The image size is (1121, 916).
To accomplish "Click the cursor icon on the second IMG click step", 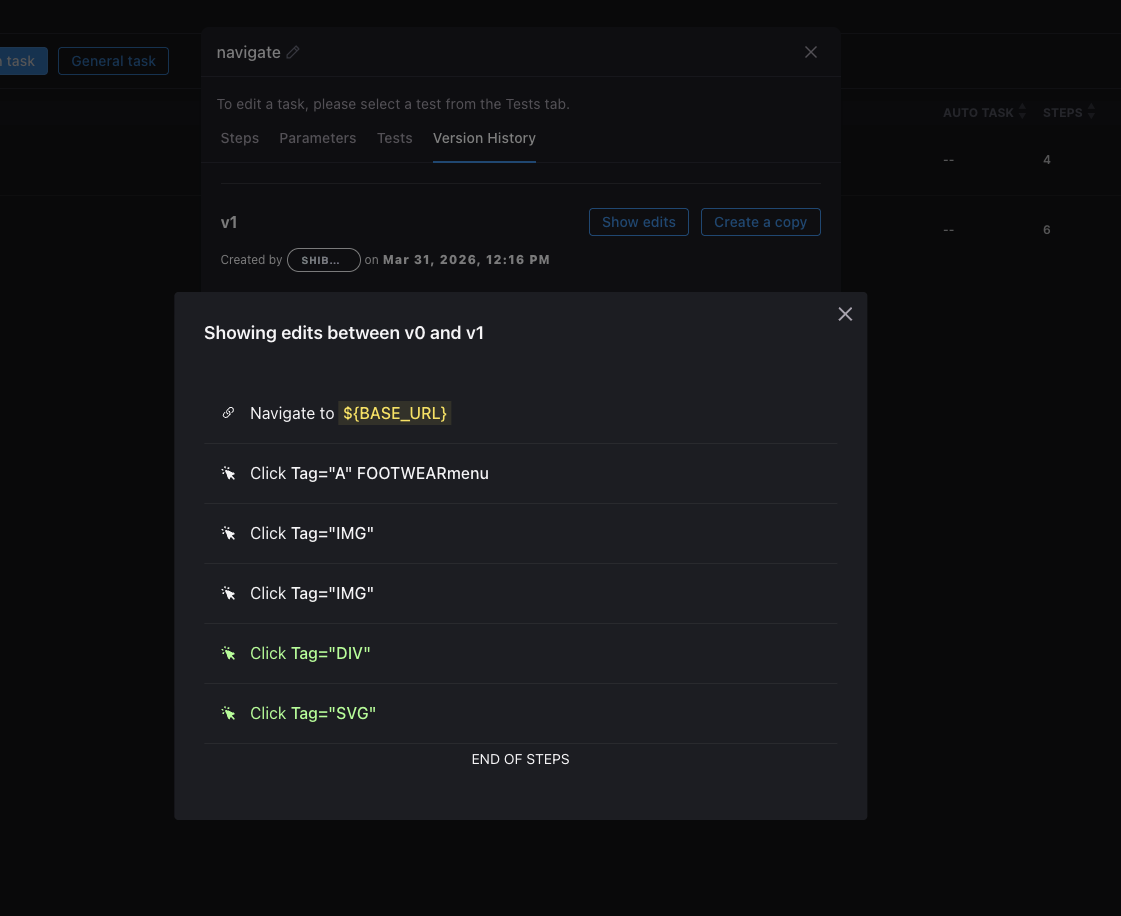I will click(228, 593).
